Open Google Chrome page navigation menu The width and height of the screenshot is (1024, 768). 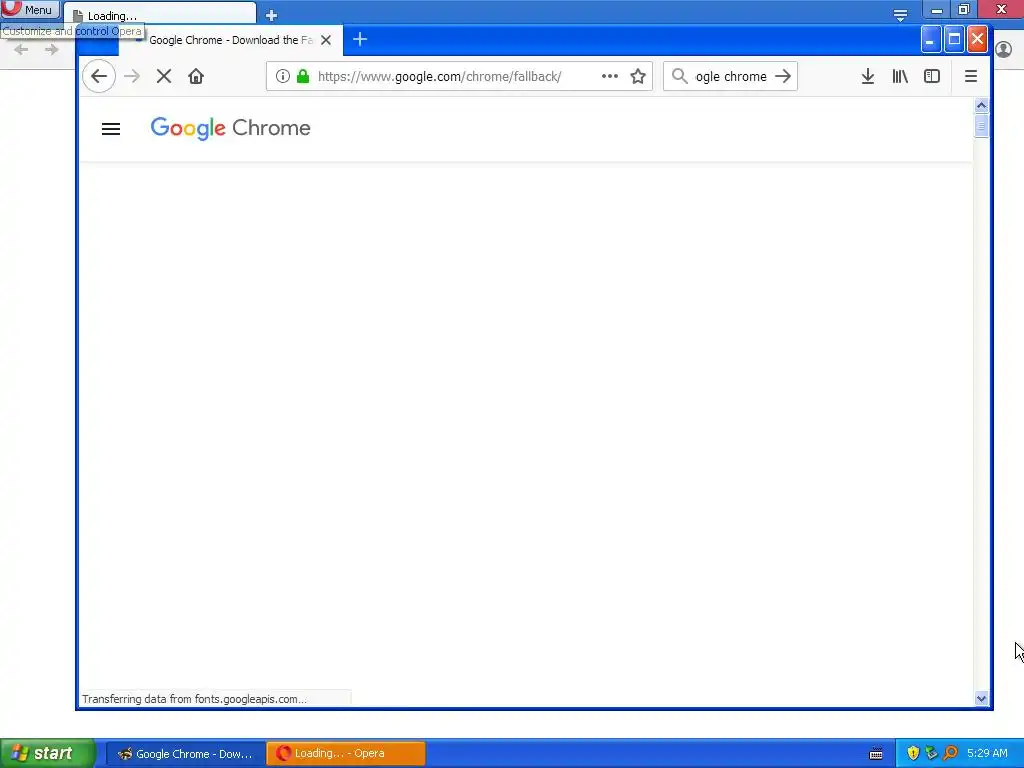pyautogui.click(x=111, y=129)
